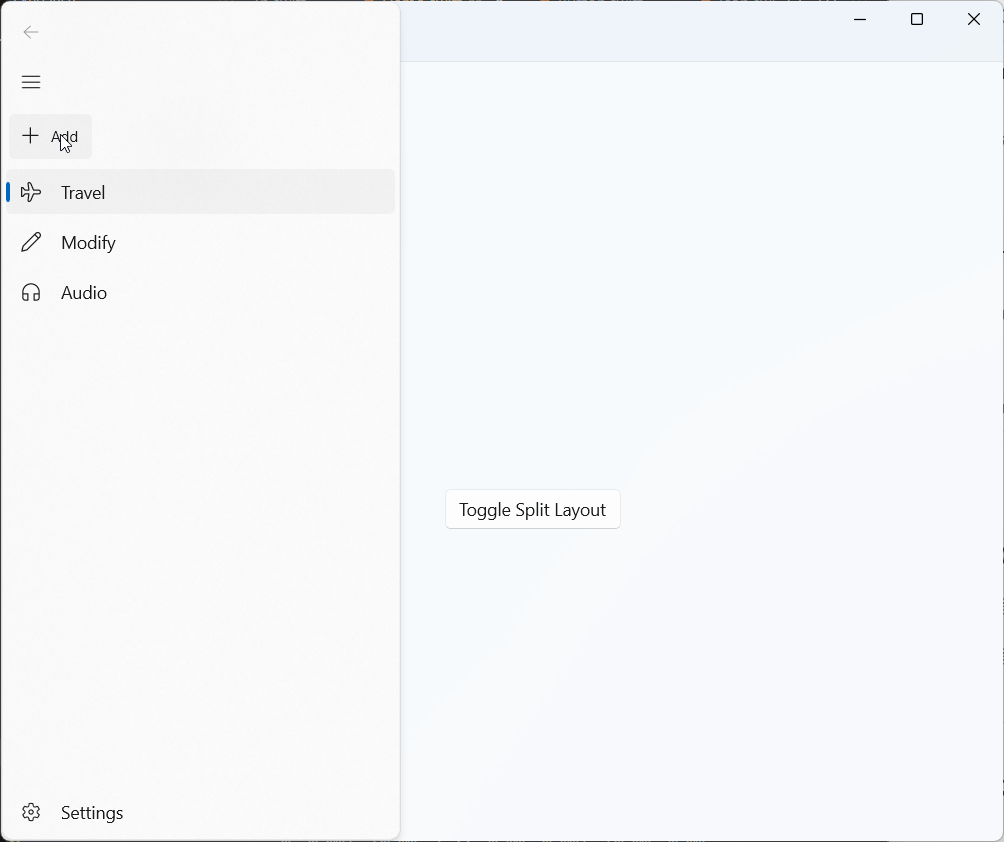Click the headphones icon for Audio
The width and height of the screenshot is (1004, 842).
31,292
